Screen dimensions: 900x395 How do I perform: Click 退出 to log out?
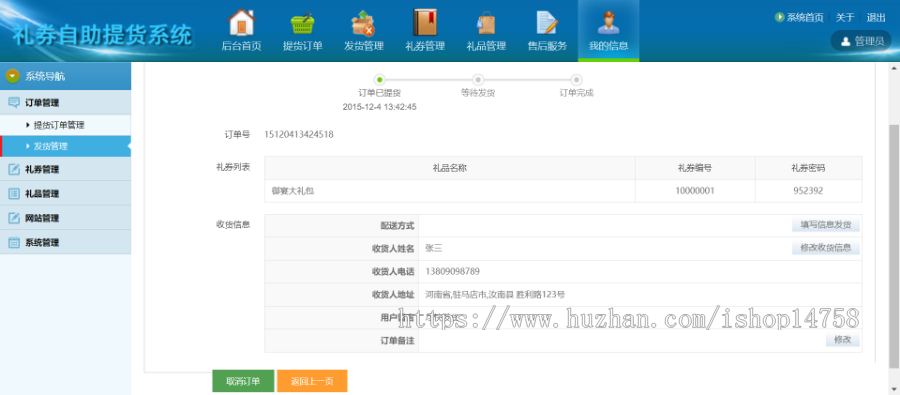(876, 17)
